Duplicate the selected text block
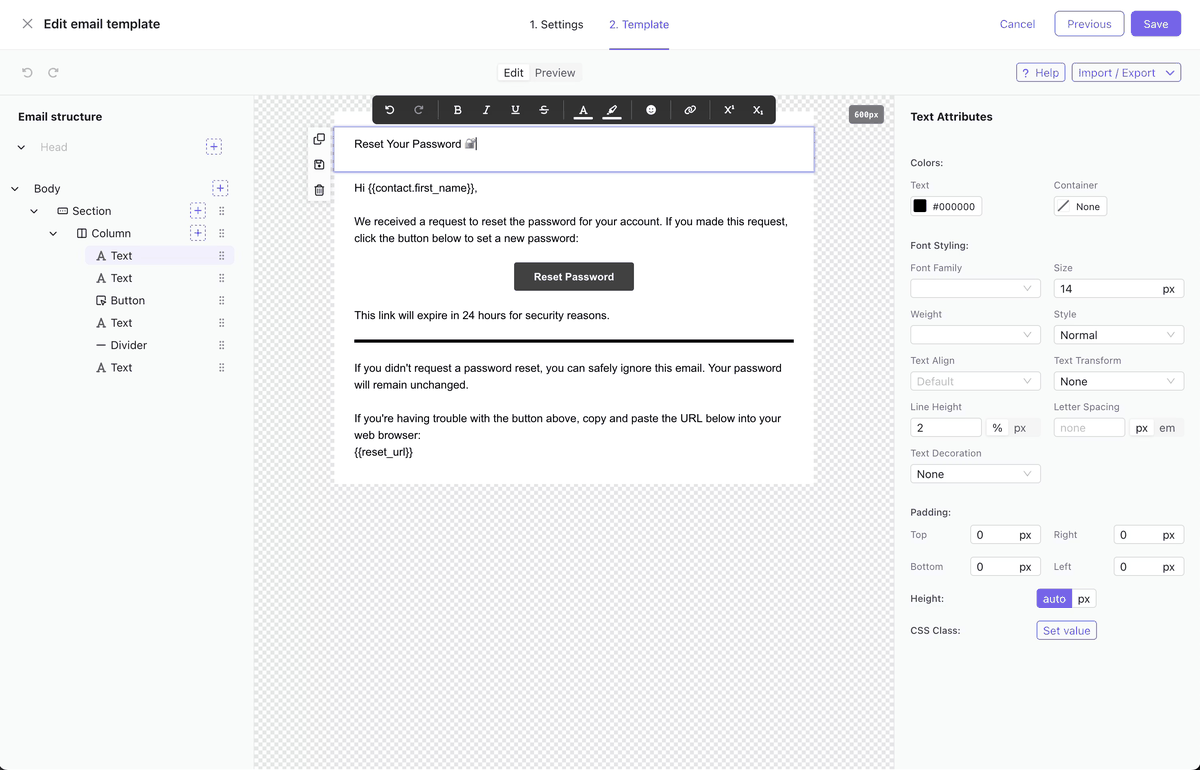 319,139
